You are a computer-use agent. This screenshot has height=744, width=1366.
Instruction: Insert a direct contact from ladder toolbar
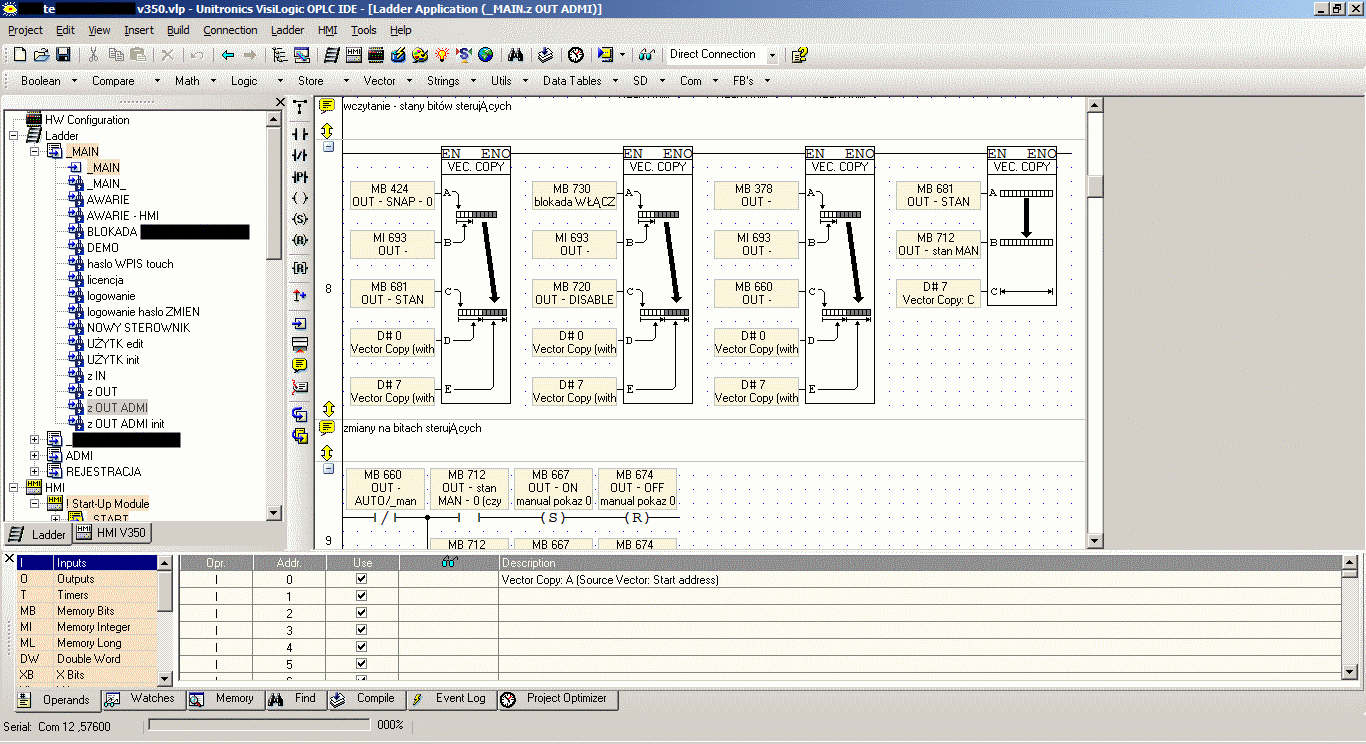point(299,133)
